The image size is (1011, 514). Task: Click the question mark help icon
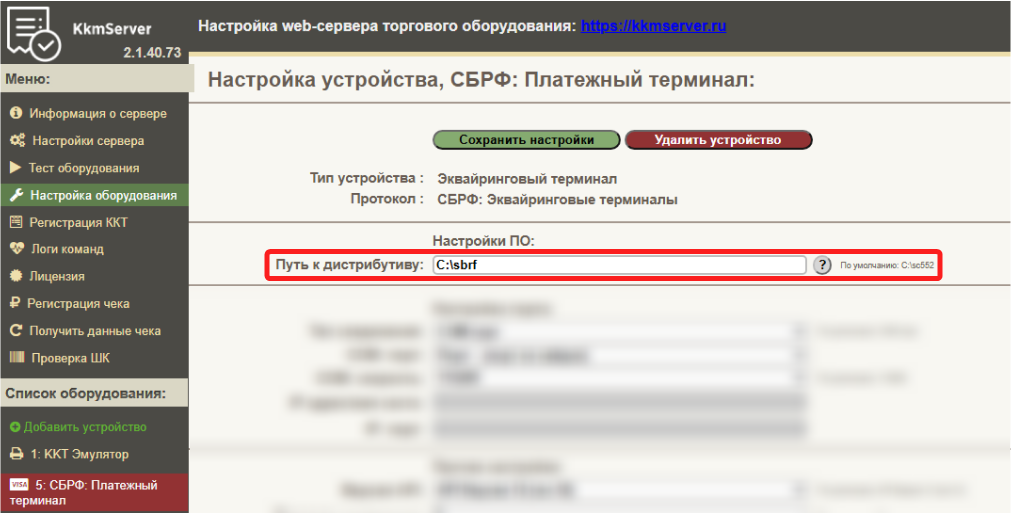coord(821,265)
